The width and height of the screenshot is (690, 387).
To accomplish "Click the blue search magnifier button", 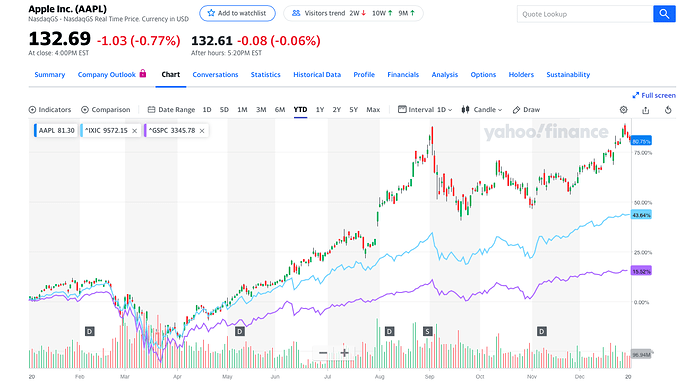I will [x=664, y=14].
